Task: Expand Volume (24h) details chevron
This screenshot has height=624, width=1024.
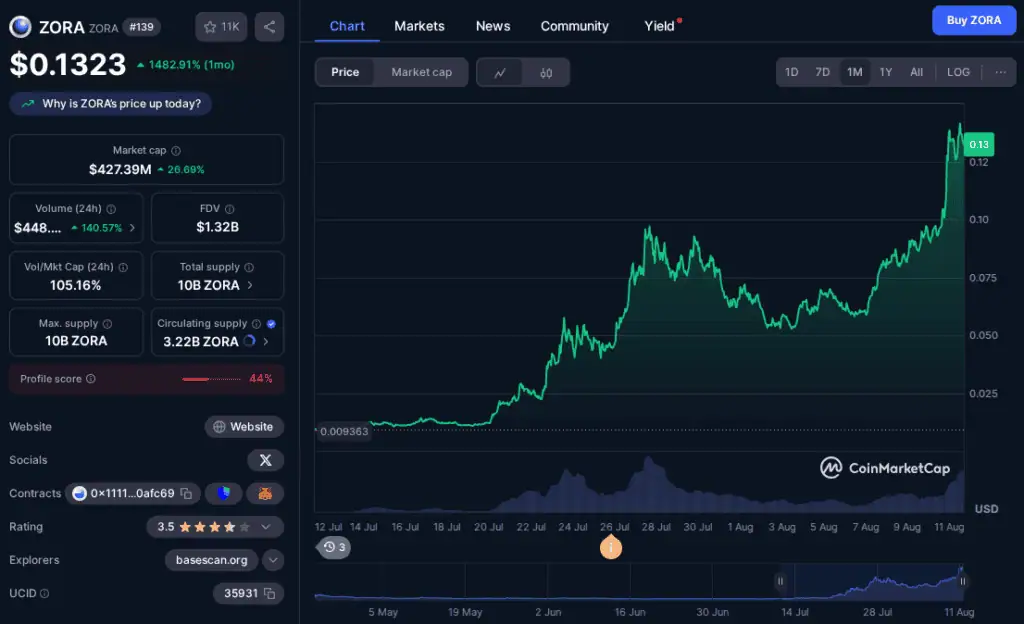Action: pos(133,228)
